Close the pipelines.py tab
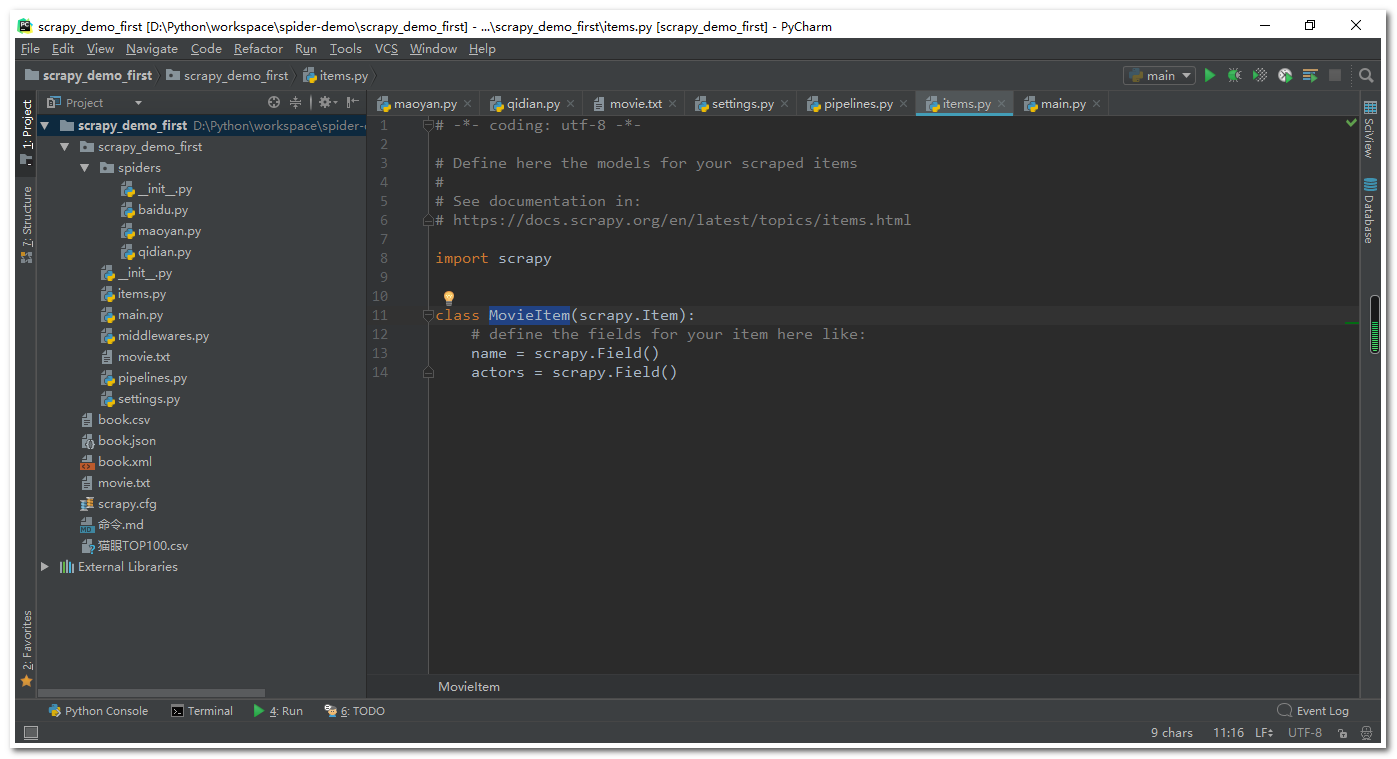Screen dimensions: 1397x759 pos(903,103)
